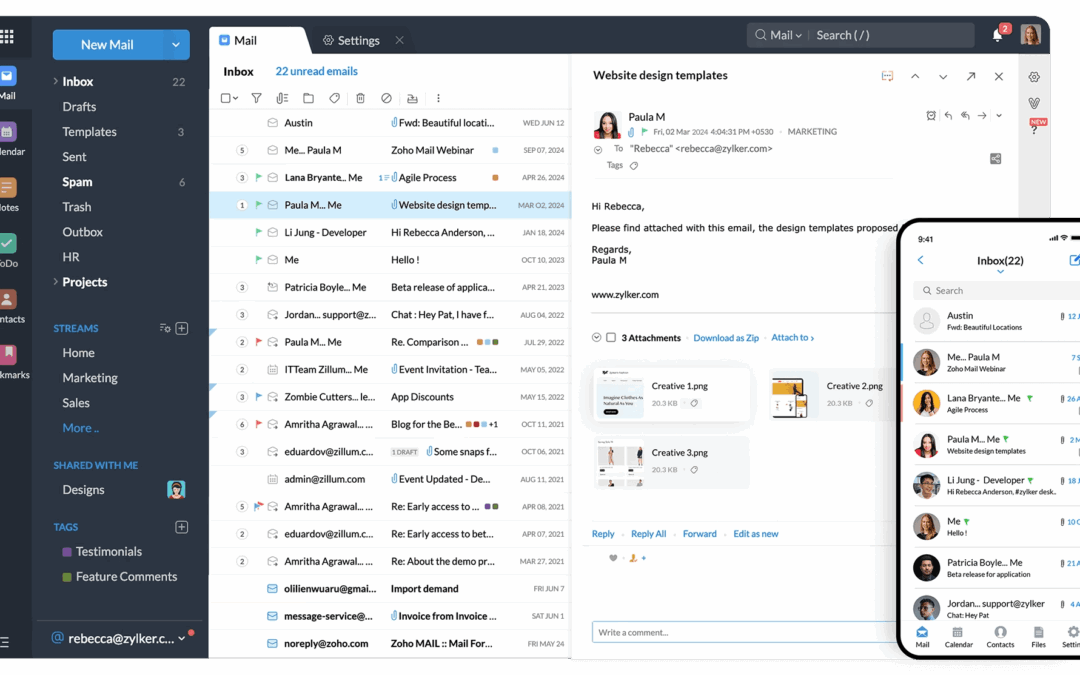Click the New Mail button
Screen dimensions: 1080x675
[107, 45]
